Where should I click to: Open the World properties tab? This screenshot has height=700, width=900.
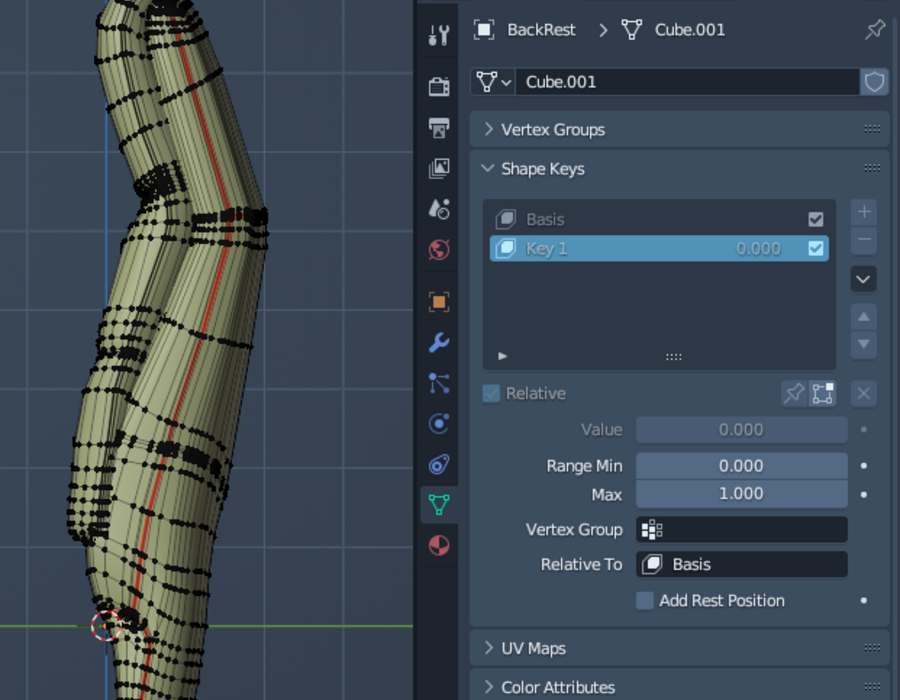coord(439,250)
